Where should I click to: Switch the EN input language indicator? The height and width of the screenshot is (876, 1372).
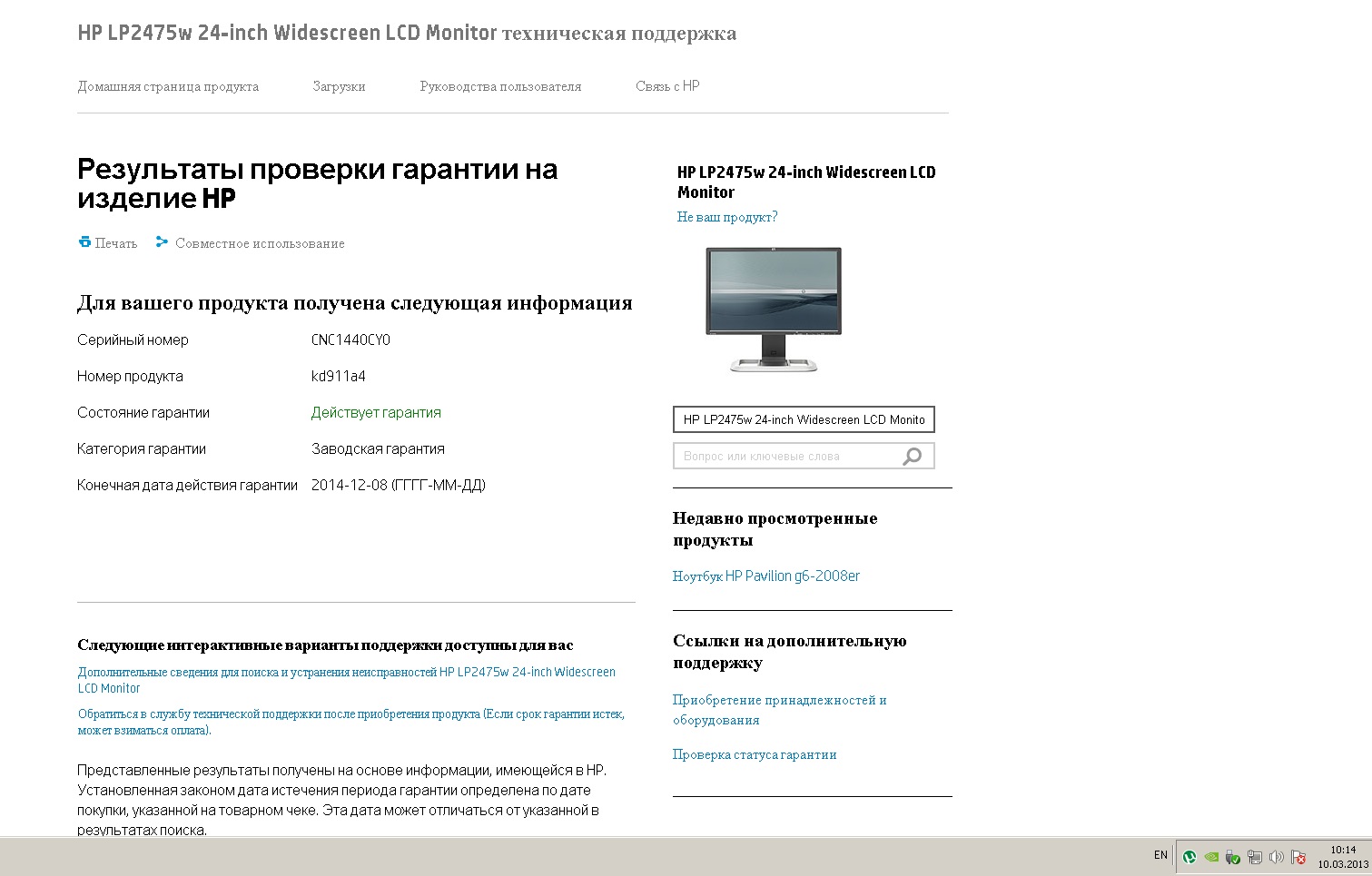point(1160,855)
